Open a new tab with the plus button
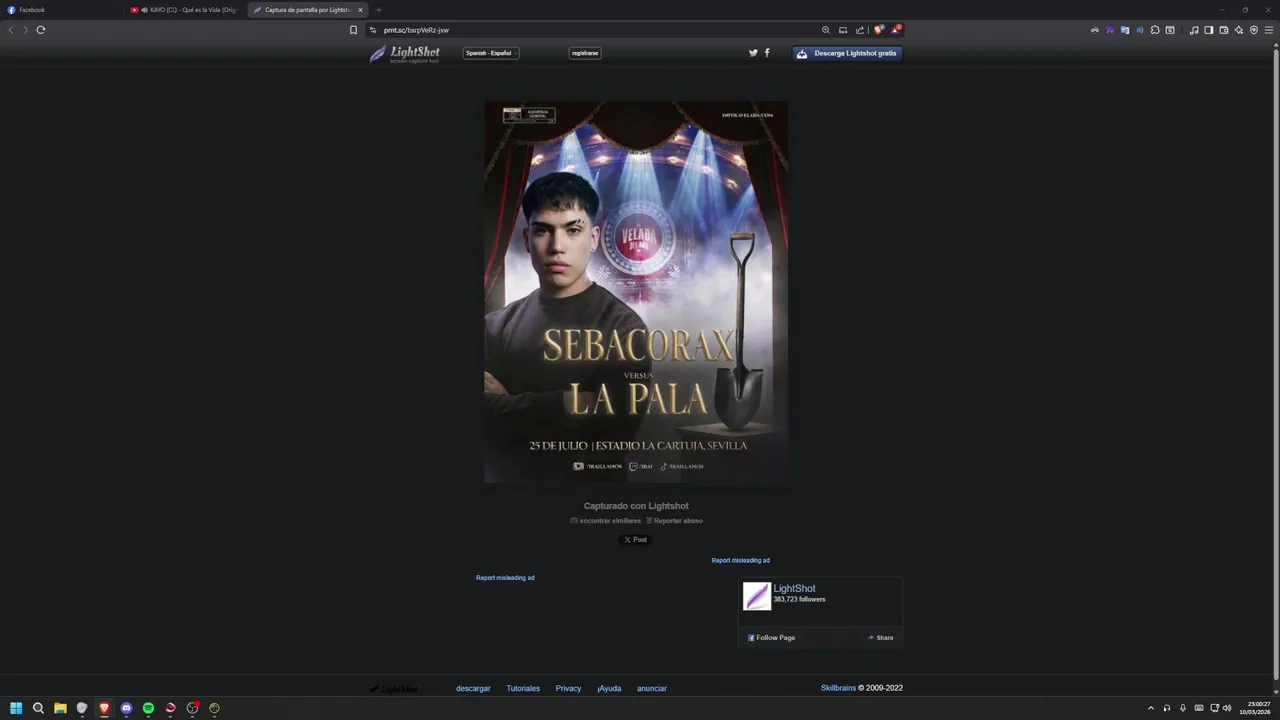The width and height of the screenshot is (1280, 720). click(379, 10)
